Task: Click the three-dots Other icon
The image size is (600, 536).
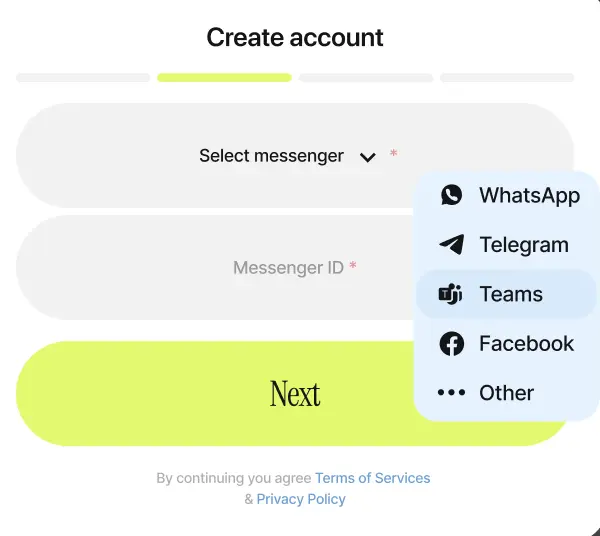Action: click(x=452, y=393)
